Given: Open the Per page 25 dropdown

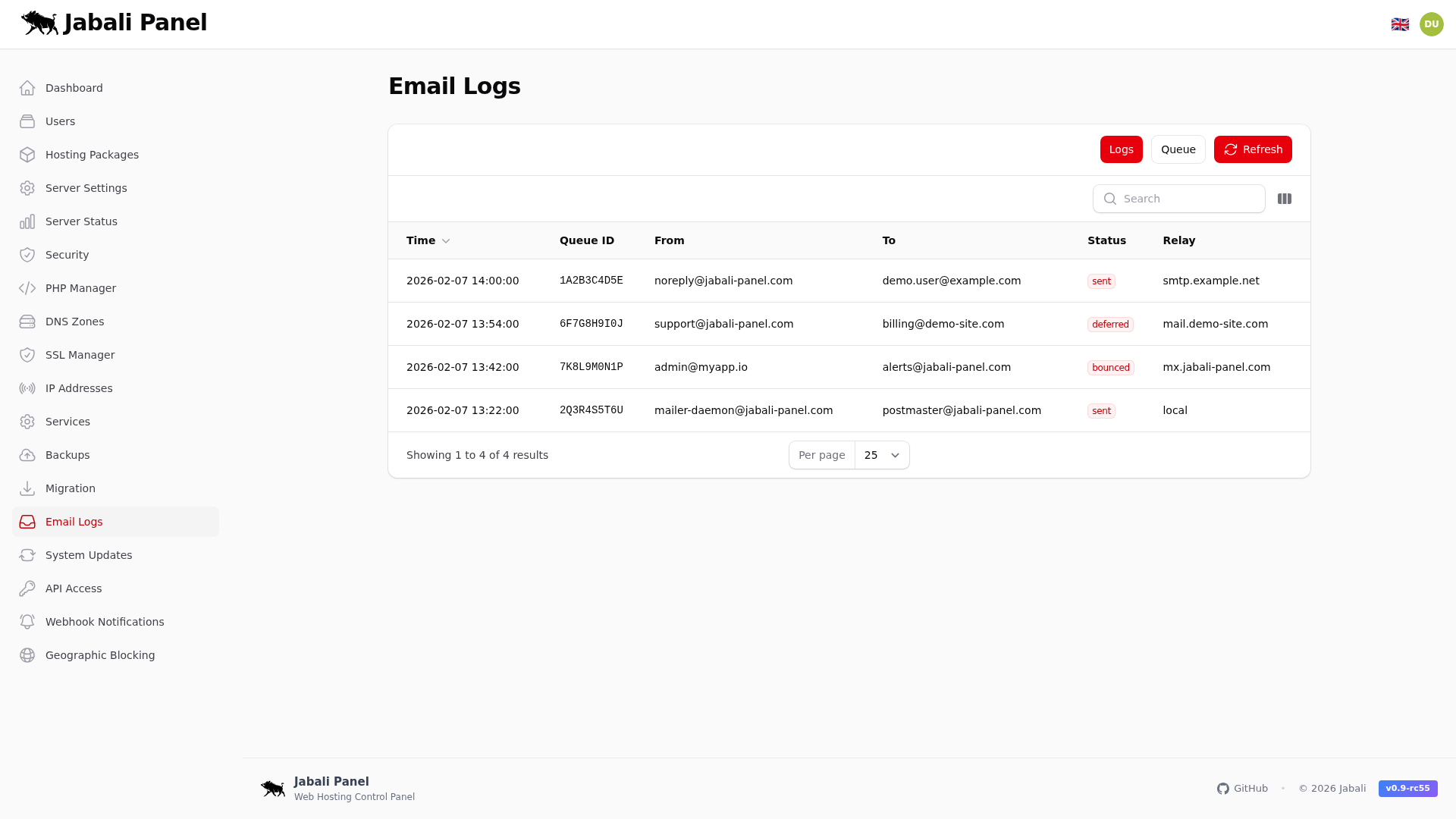Looking at the screenshot, I should [881, 455].
